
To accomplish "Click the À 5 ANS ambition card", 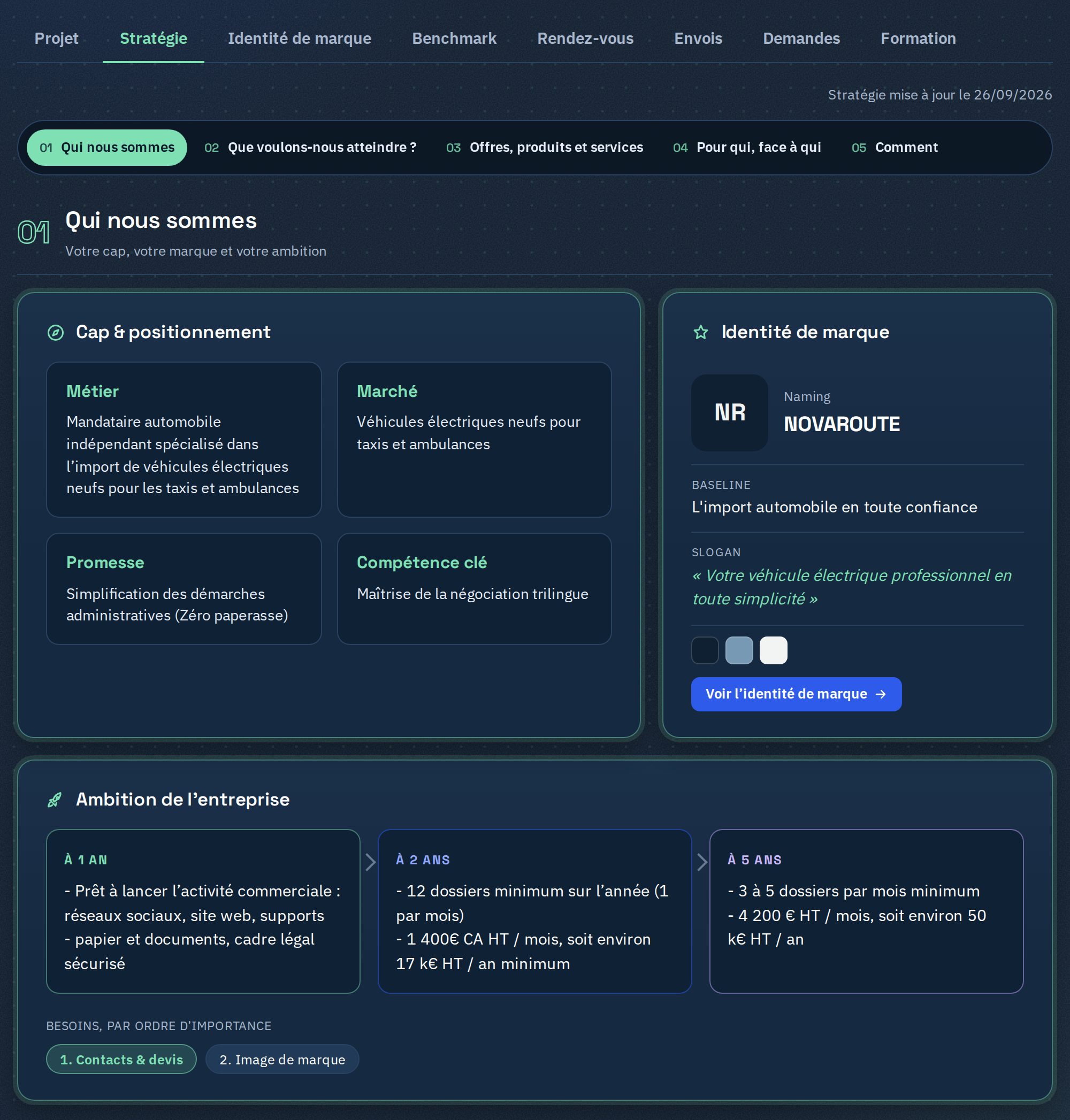I will tap(866, 911).
